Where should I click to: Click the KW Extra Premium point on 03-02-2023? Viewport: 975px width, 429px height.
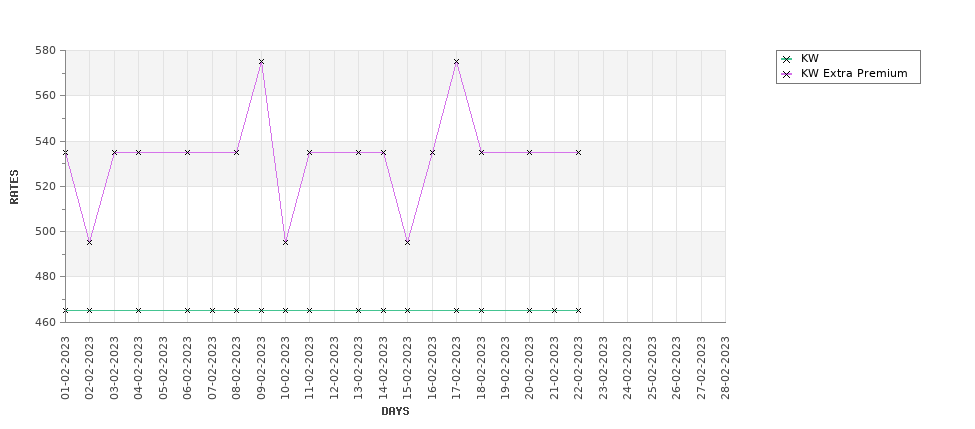114,152
